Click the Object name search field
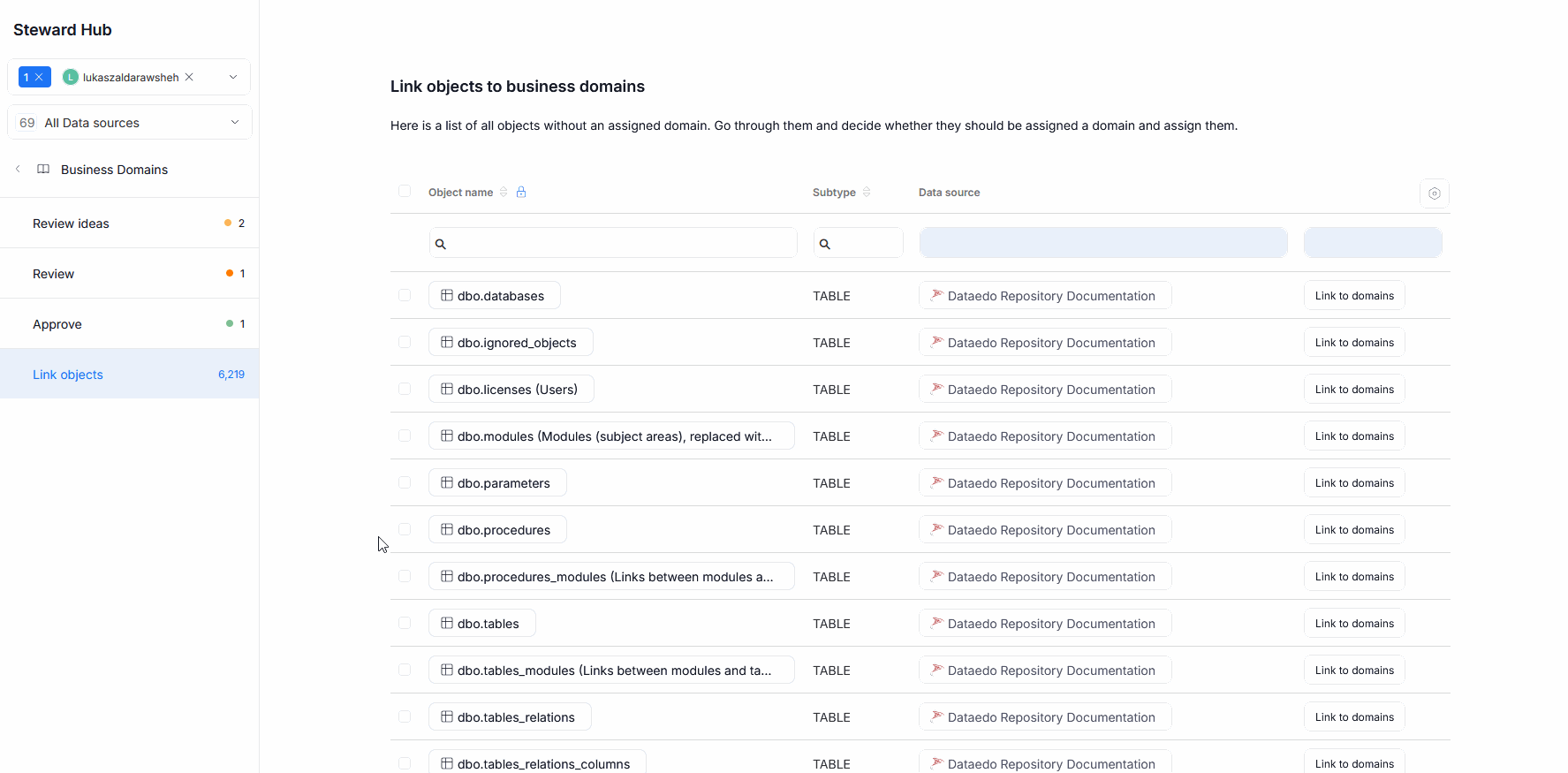 613,243
